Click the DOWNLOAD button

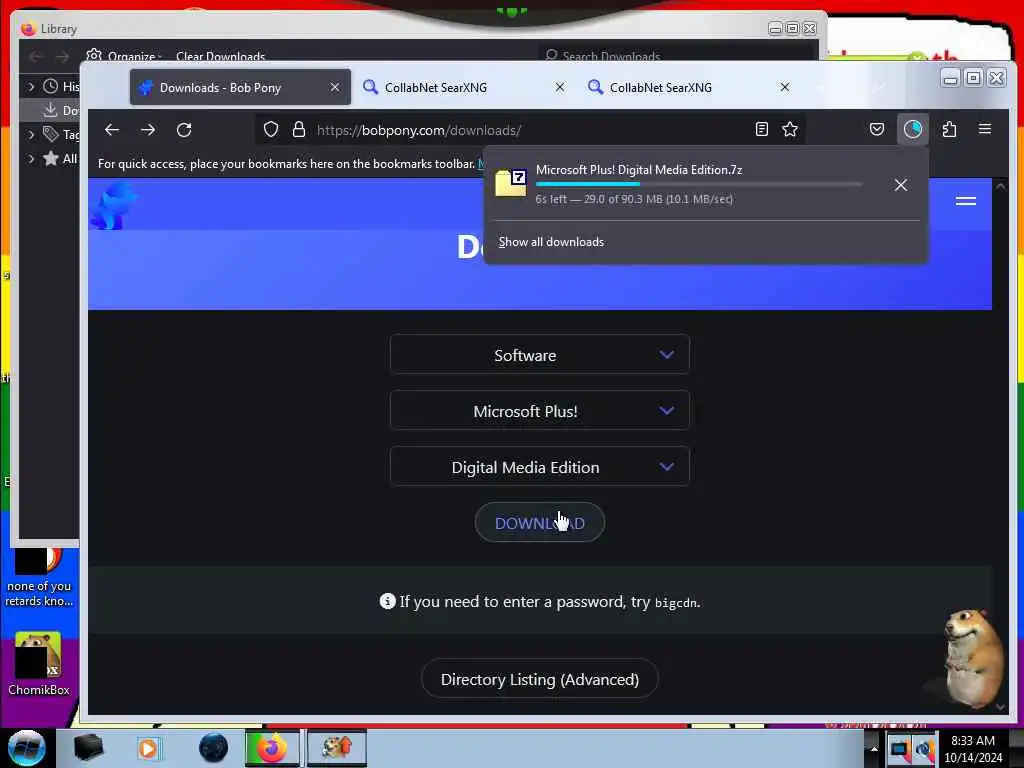coord(539,522)
